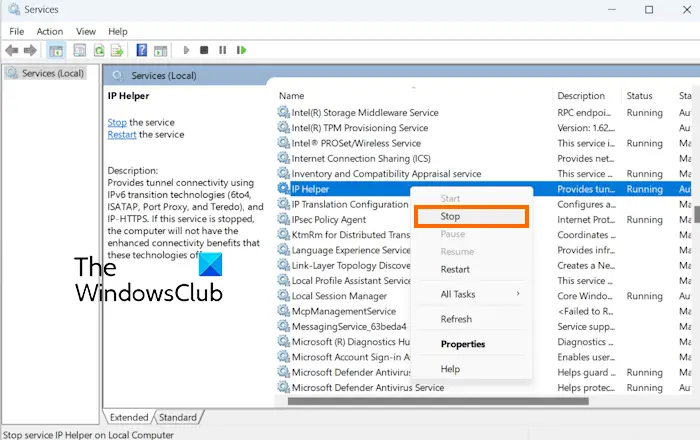Open Properties from the context menu
This screenshot has height=440, width=700.
[463, 344]
